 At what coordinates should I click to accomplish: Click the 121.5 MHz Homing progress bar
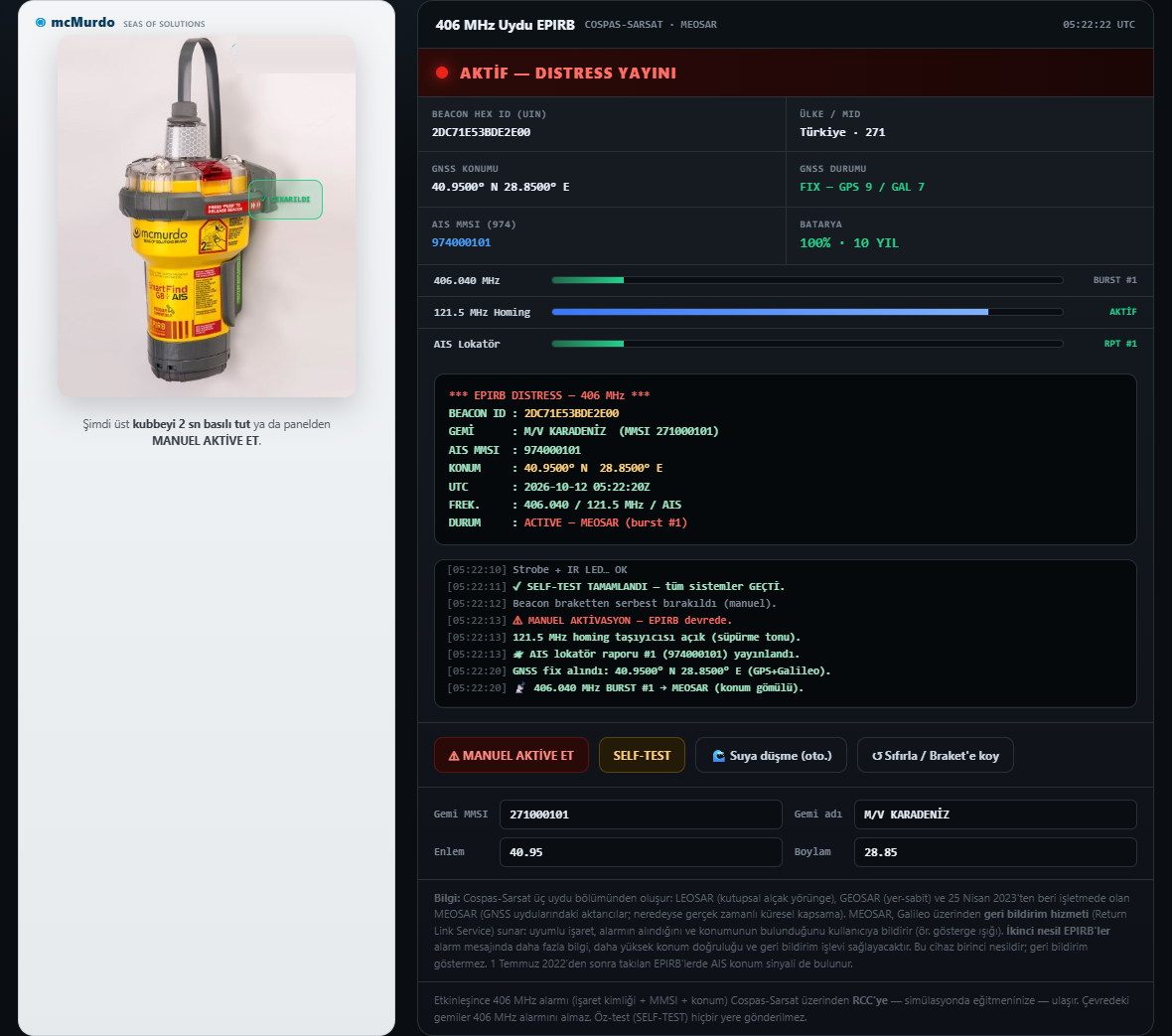point(807,312)
